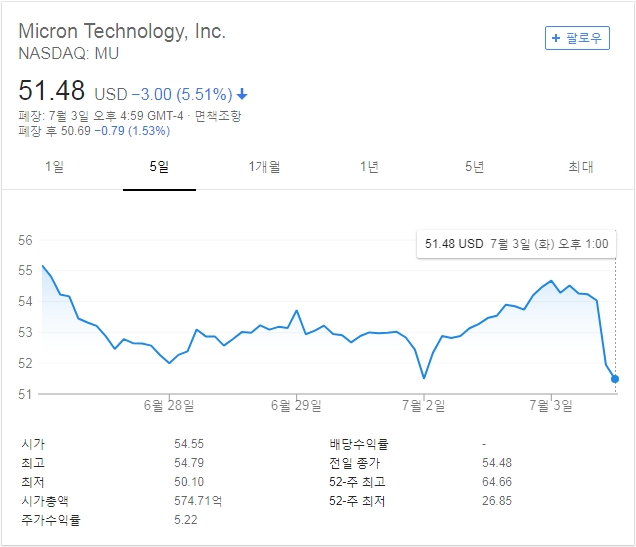Click the blue data point on chart
This screenshot has width=636, height=547.
614,379
